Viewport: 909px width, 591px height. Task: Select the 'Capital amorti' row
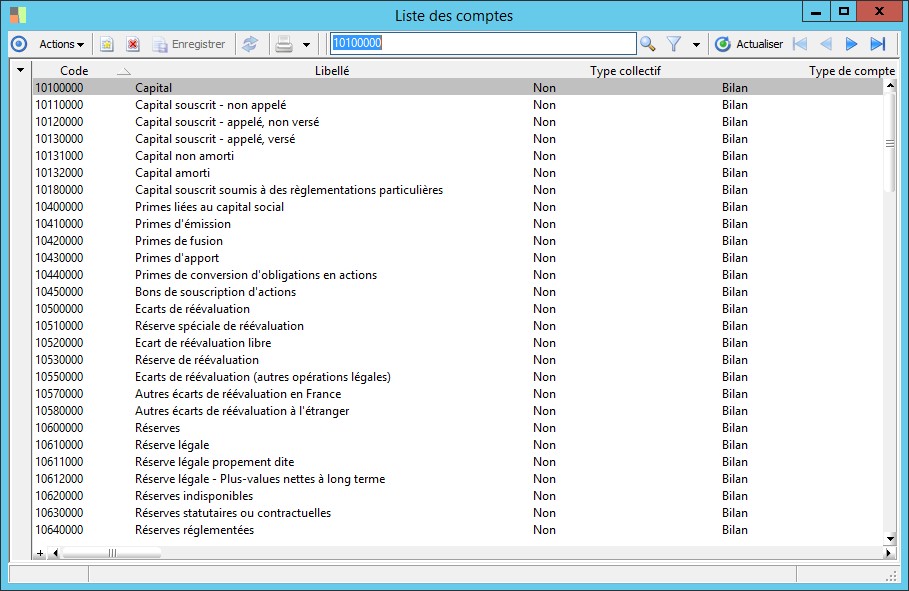pyautogui.click(x=457, y=173)
